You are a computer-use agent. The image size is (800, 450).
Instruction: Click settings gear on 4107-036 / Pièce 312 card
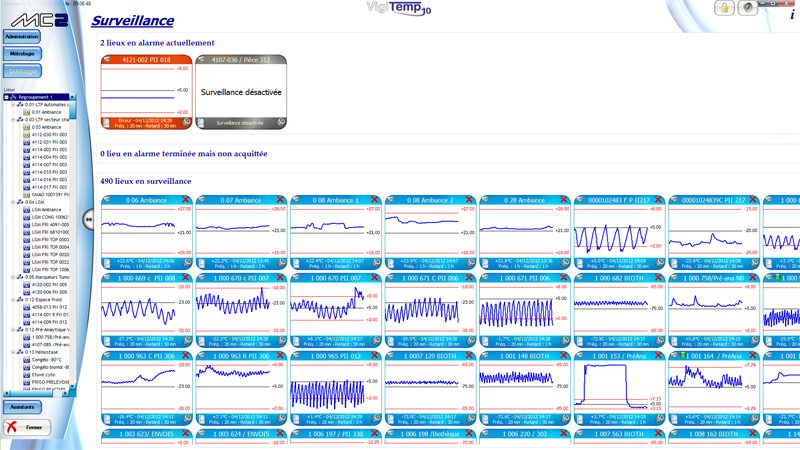(281, 122)
